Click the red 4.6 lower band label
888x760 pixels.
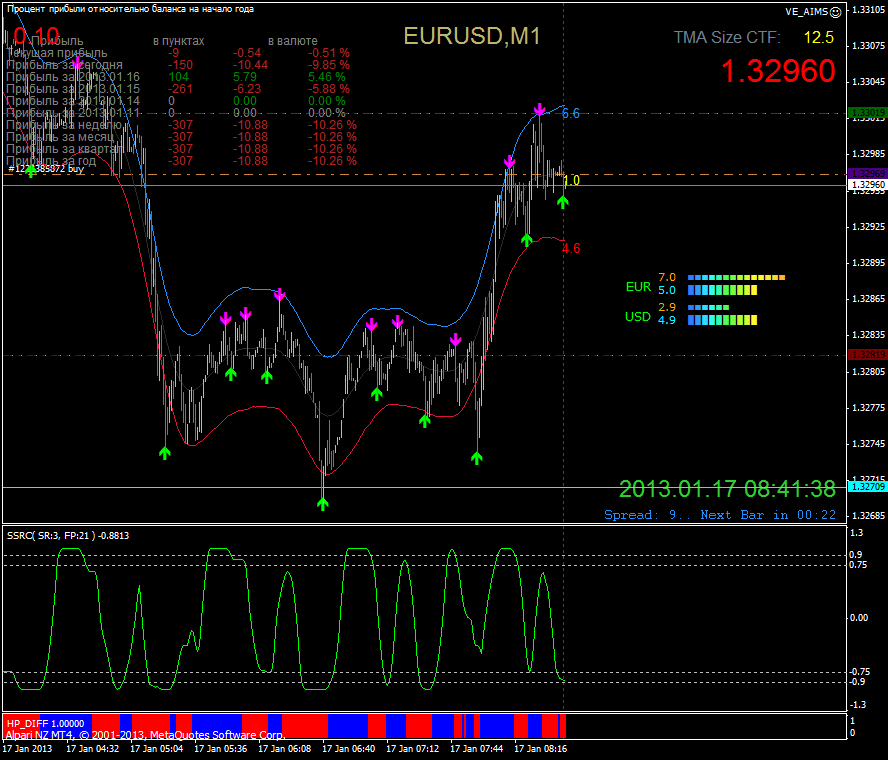pos(571,248)
